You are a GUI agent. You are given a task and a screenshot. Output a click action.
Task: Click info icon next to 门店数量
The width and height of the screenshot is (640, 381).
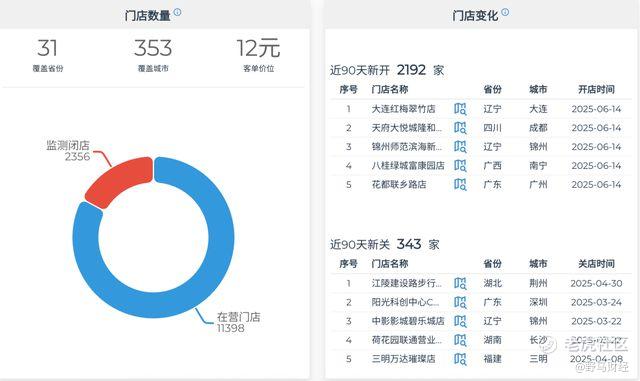point(177,12)
